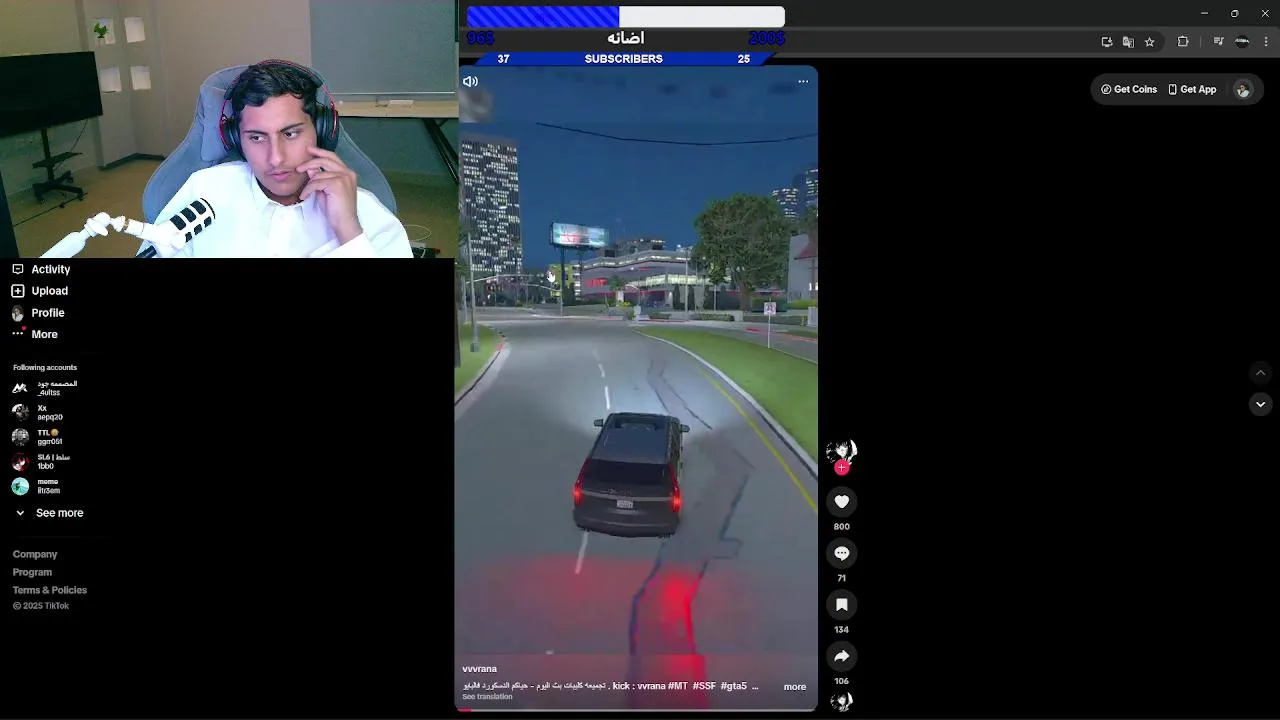Image resolution: width=1280 pixels, height=720 pixels.
Task: Expand the caption with more
Action: point(795,687)
